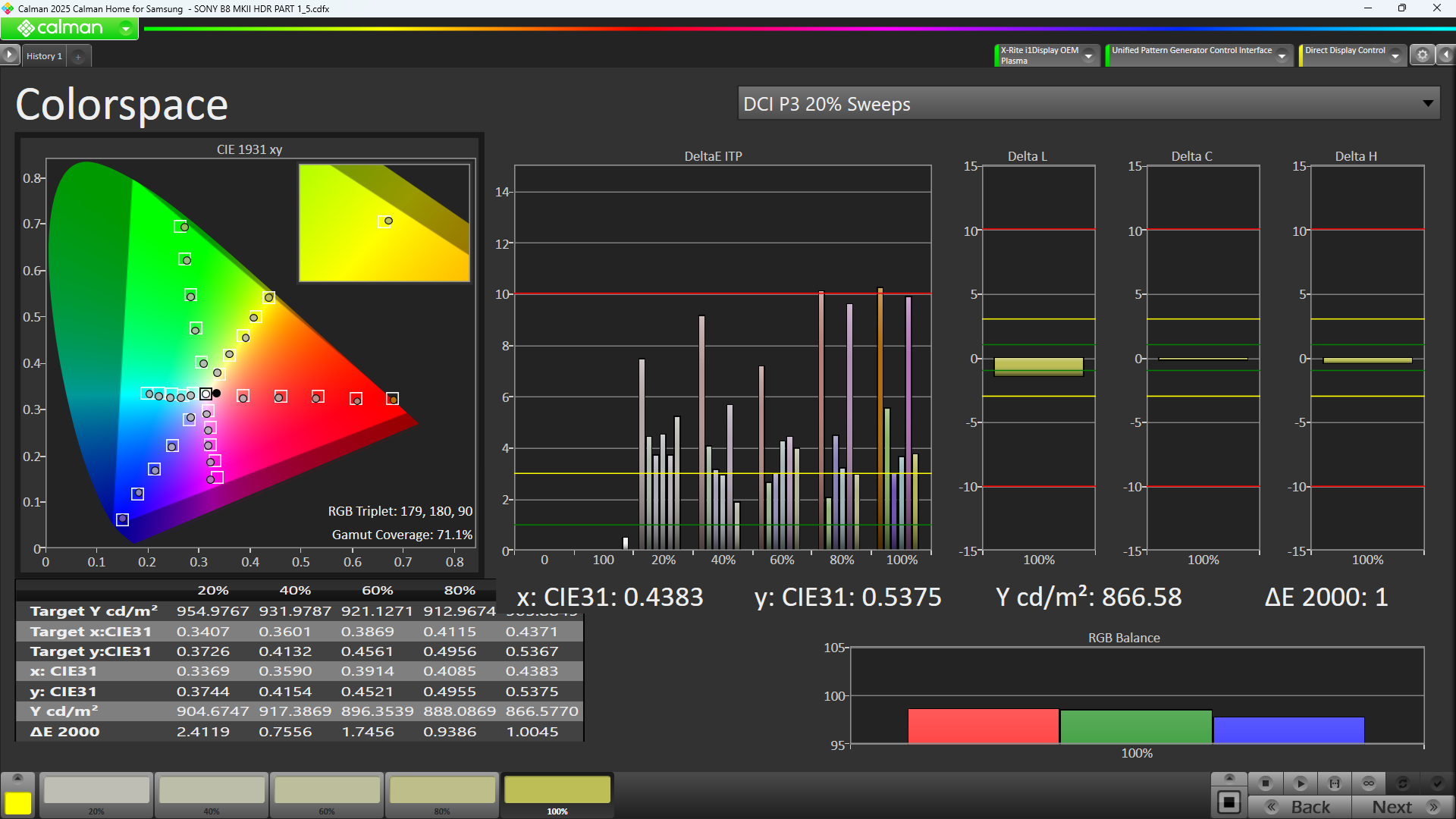Open Direct Display Control dropdown

1395,56
